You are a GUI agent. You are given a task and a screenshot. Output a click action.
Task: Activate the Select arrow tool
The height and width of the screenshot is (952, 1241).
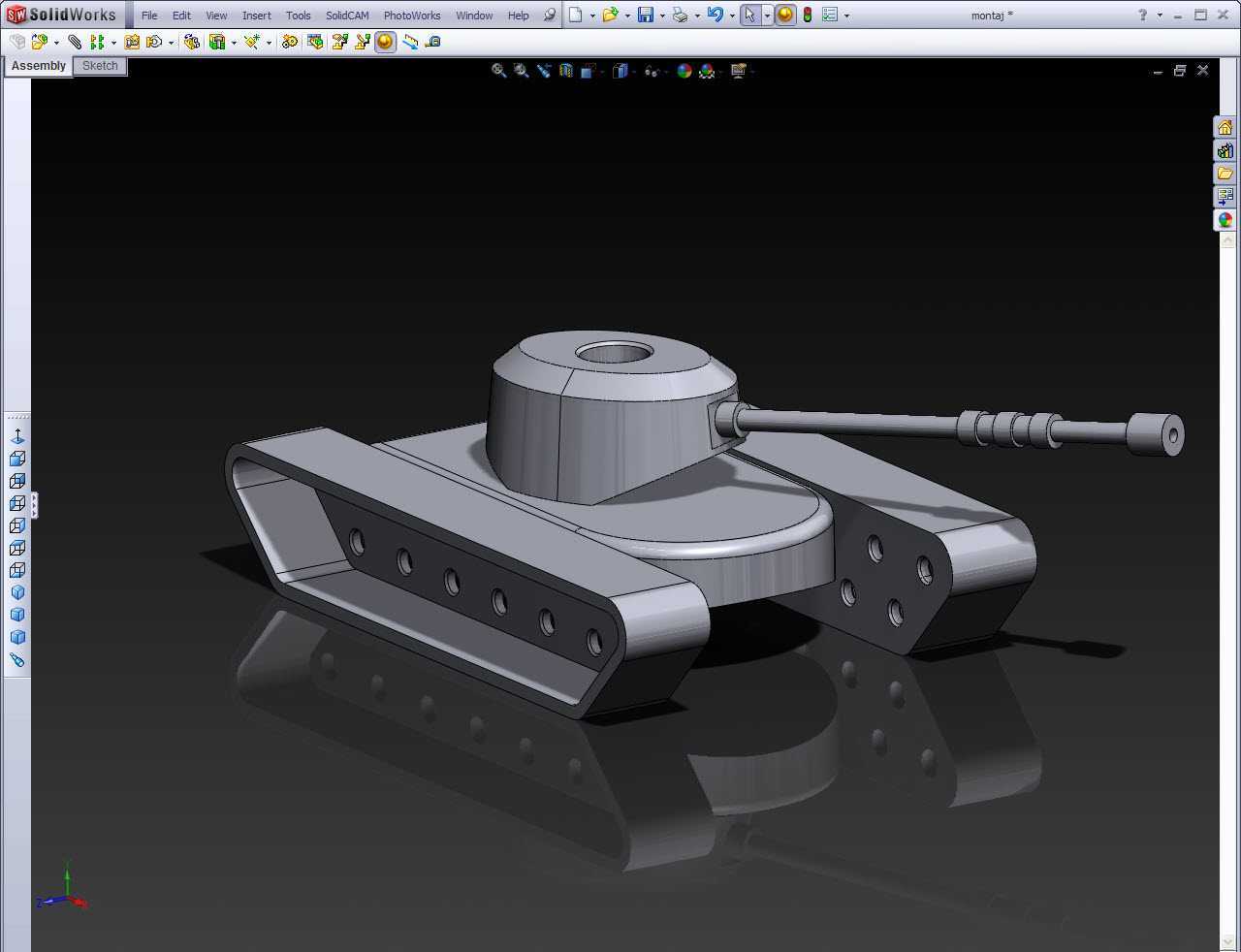pos(749,15)
